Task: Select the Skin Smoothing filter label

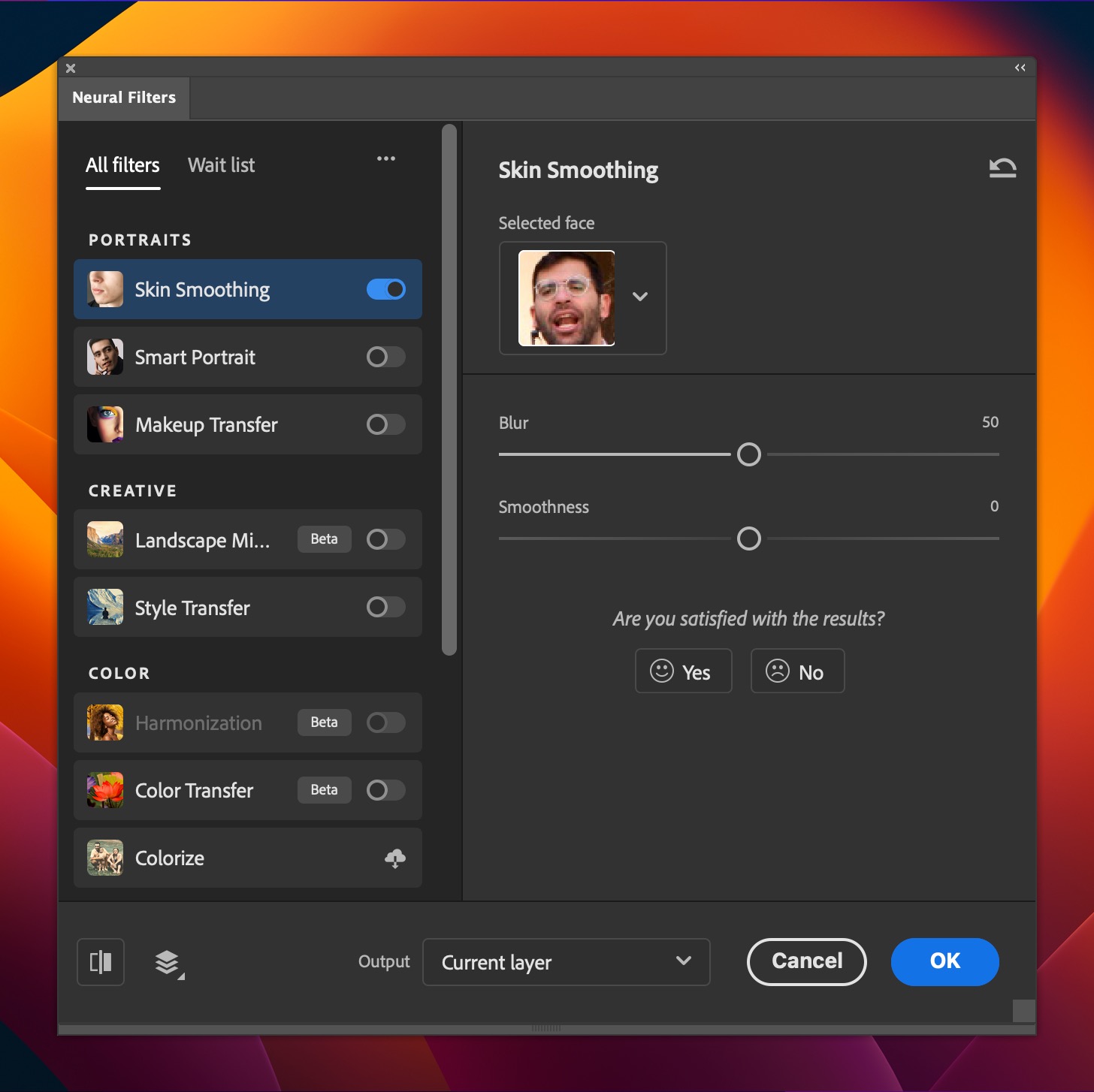Action: pos(202,290)
